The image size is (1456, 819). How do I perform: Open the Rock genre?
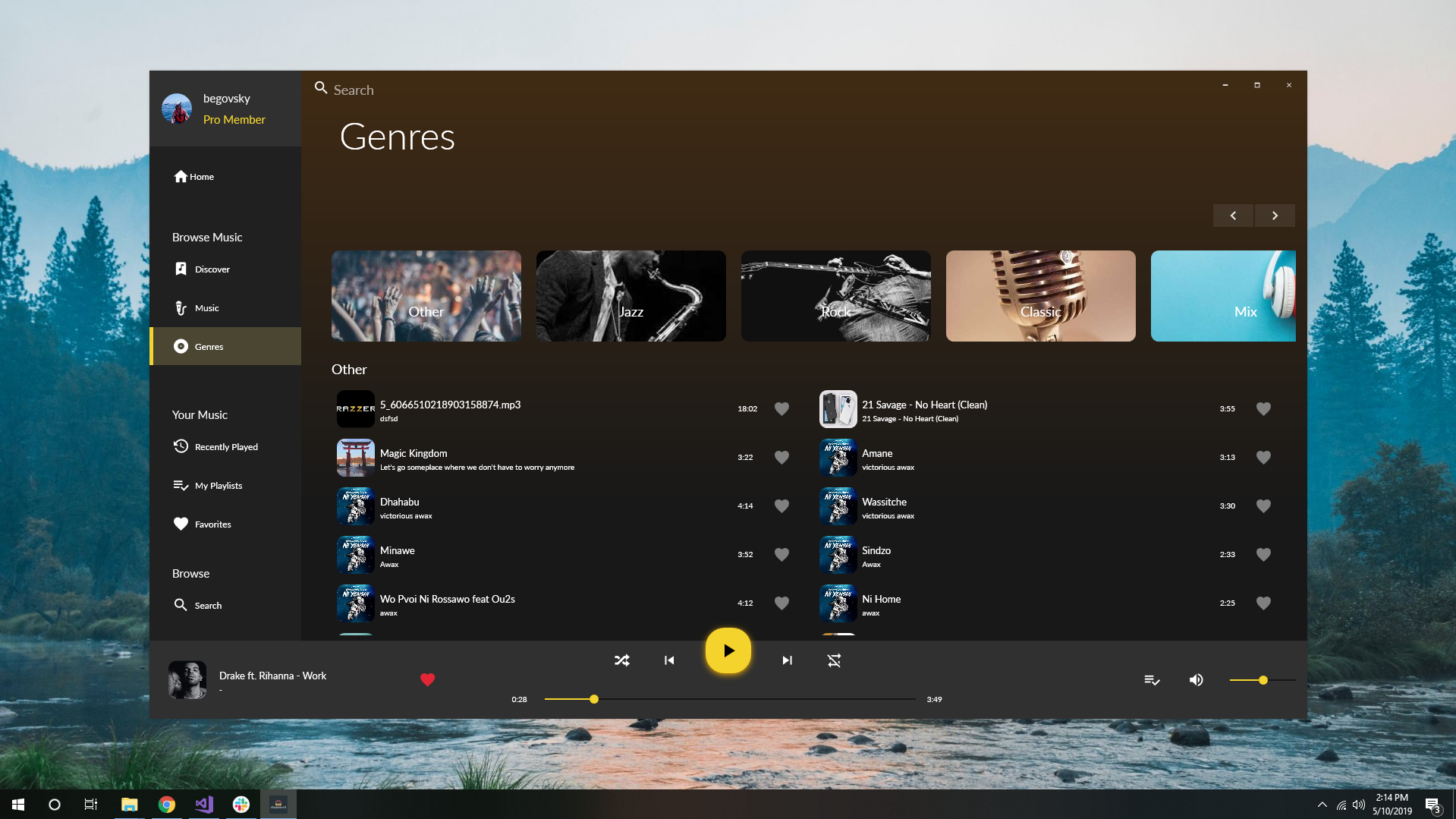(835, 296)
